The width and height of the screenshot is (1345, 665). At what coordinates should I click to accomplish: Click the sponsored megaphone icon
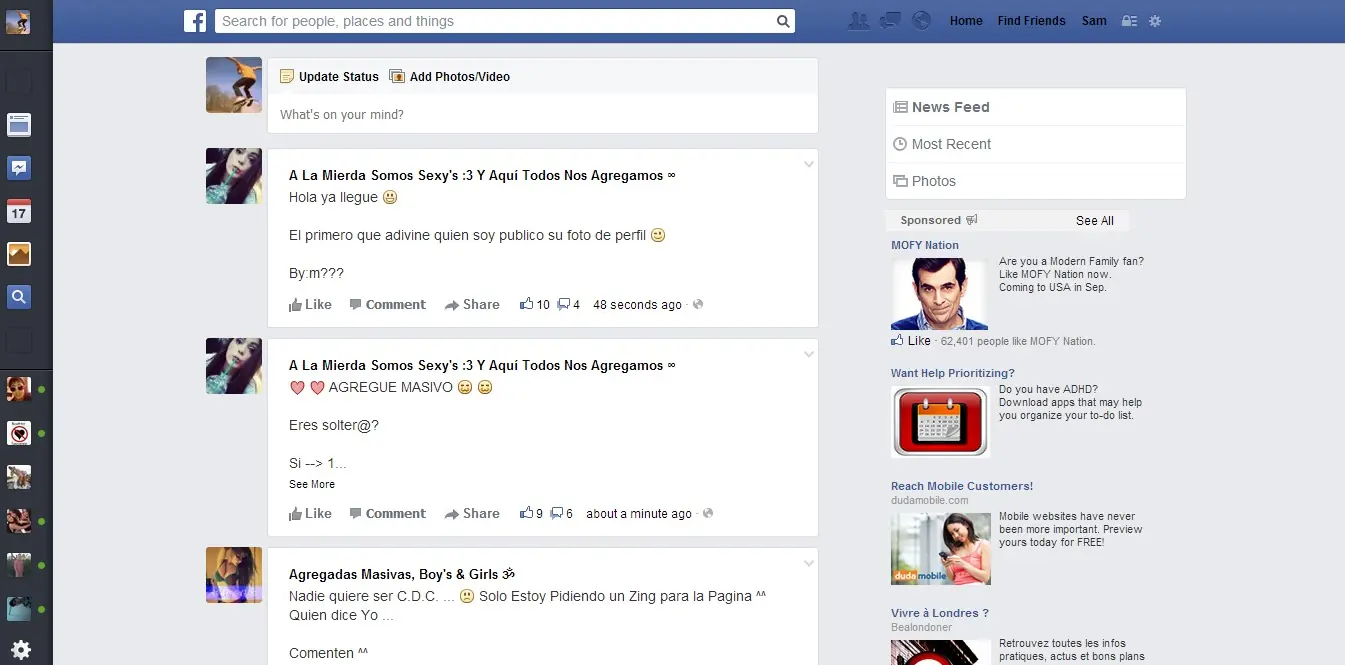click(971, 220)
